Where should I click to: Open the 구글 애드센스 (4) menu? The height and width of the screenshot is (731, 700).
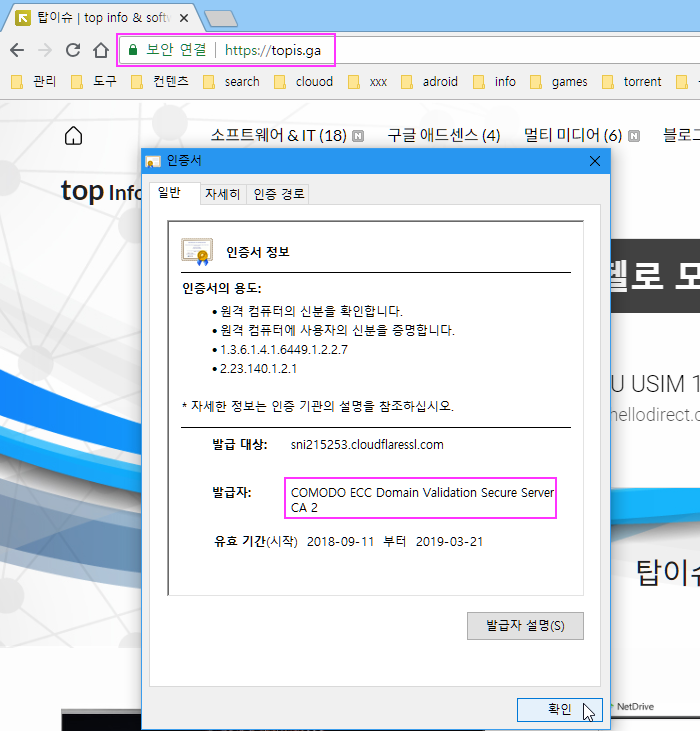(444, 136)
